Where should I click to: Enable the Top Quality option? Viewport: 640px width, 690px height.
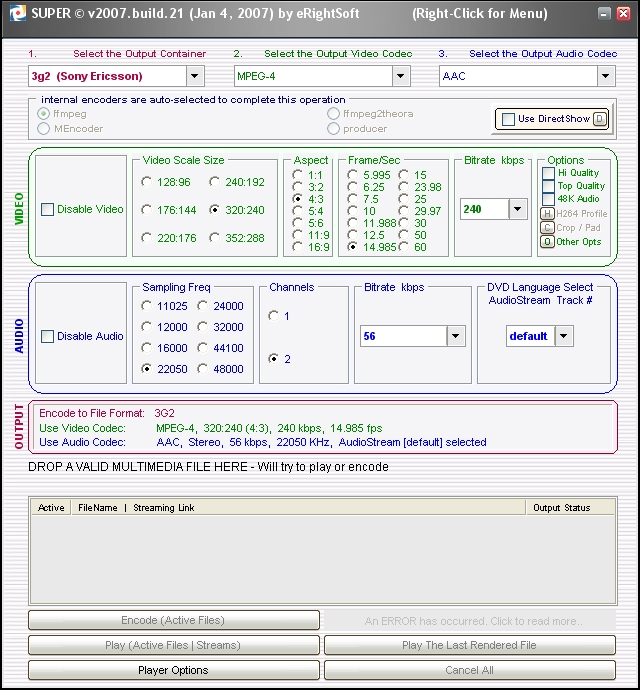tap(548, 186)
